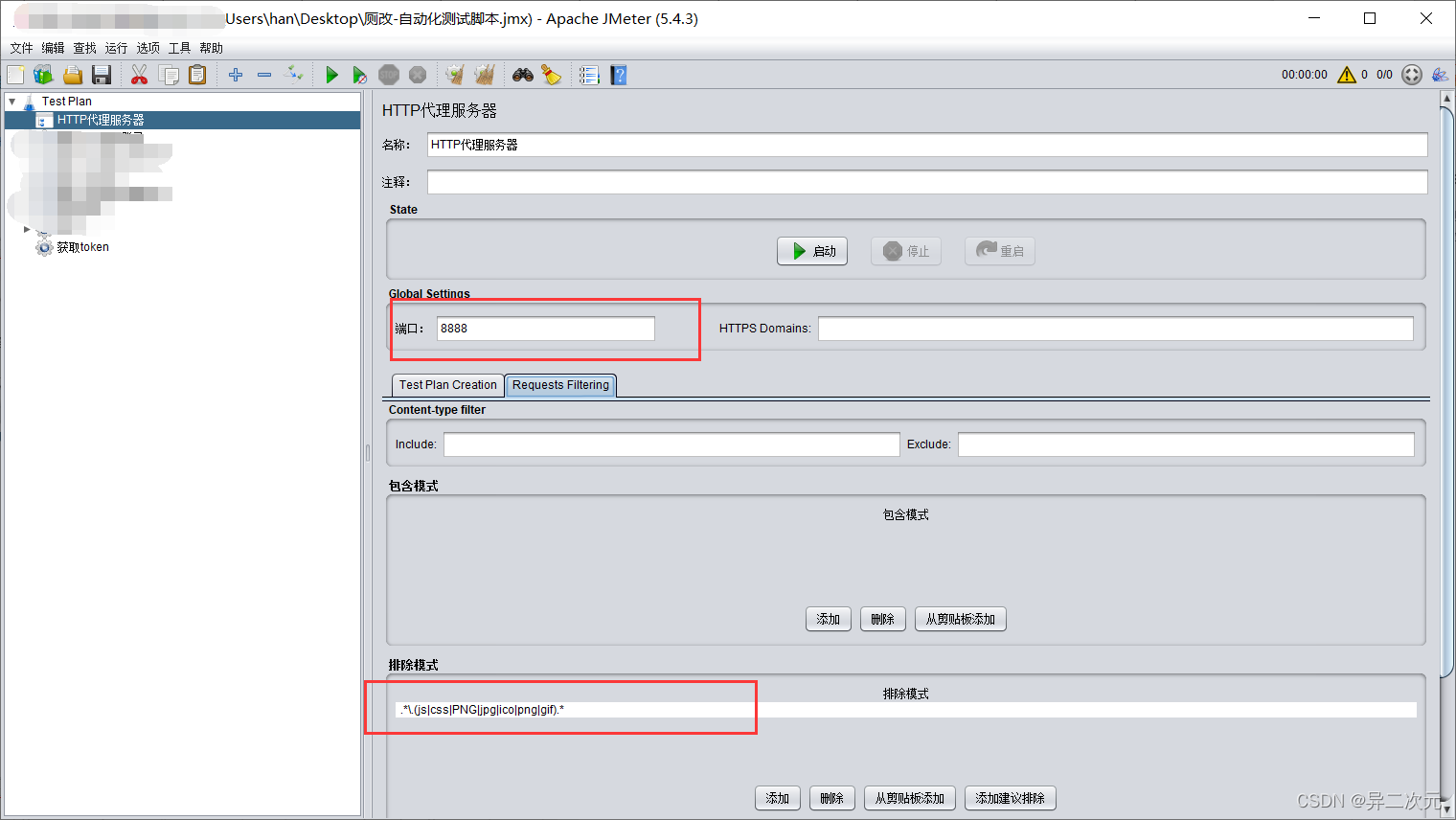Click the 注释 comments input field
This screenshot has height=820, width=1456.
927,182
